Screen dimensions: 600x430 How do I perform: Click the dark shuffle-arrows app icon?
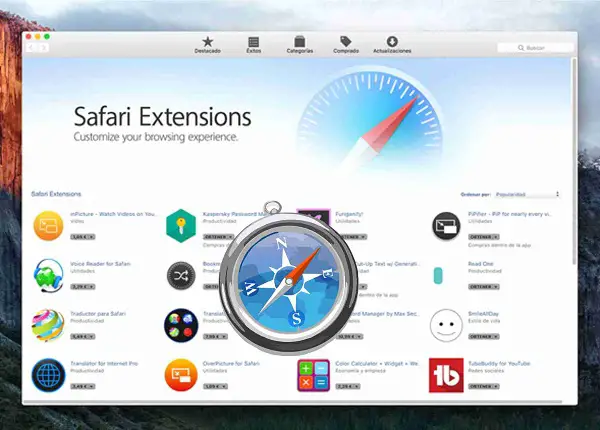pyautogui.click(x=181, y=275)
